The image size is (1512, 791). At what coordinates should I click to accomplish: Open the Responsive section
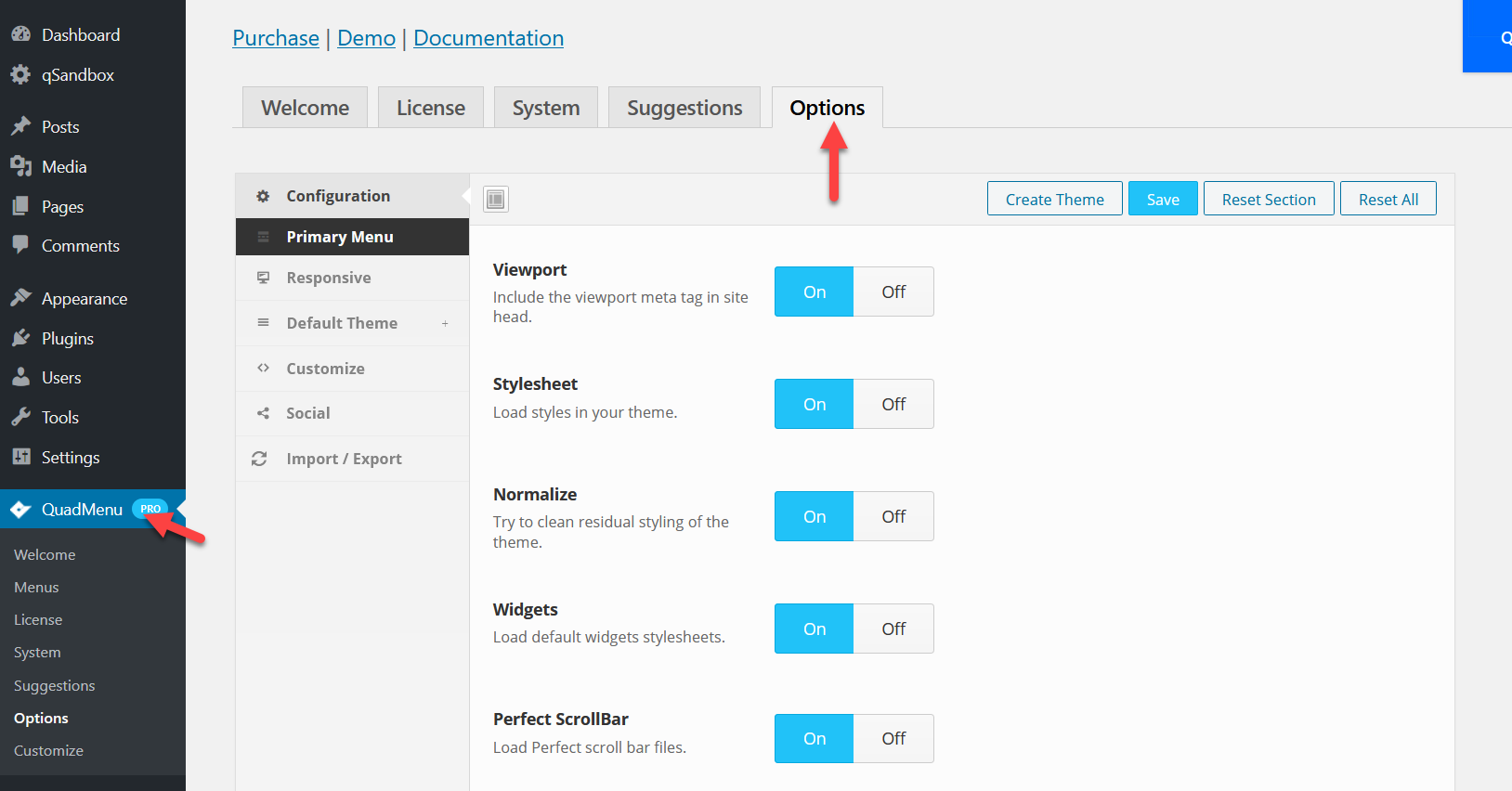352,278
